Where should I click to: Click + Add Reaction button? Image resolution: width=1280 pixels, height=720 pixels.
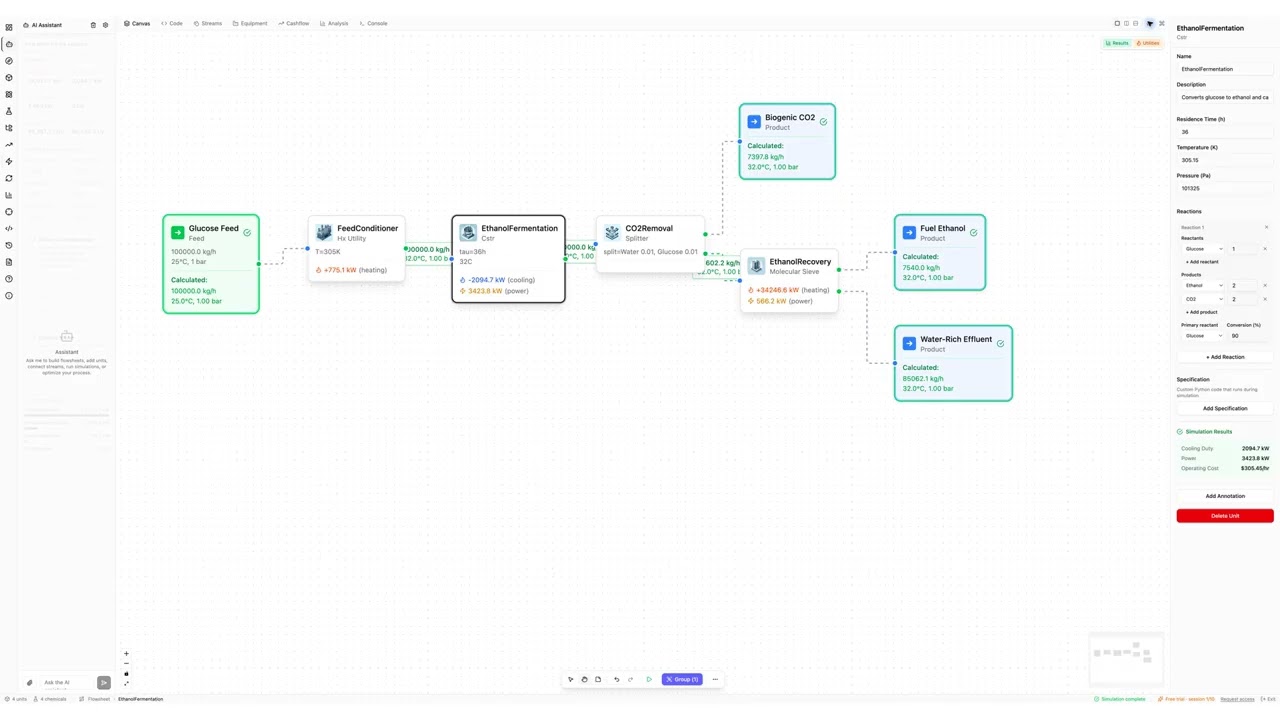tap(1225, 357)
